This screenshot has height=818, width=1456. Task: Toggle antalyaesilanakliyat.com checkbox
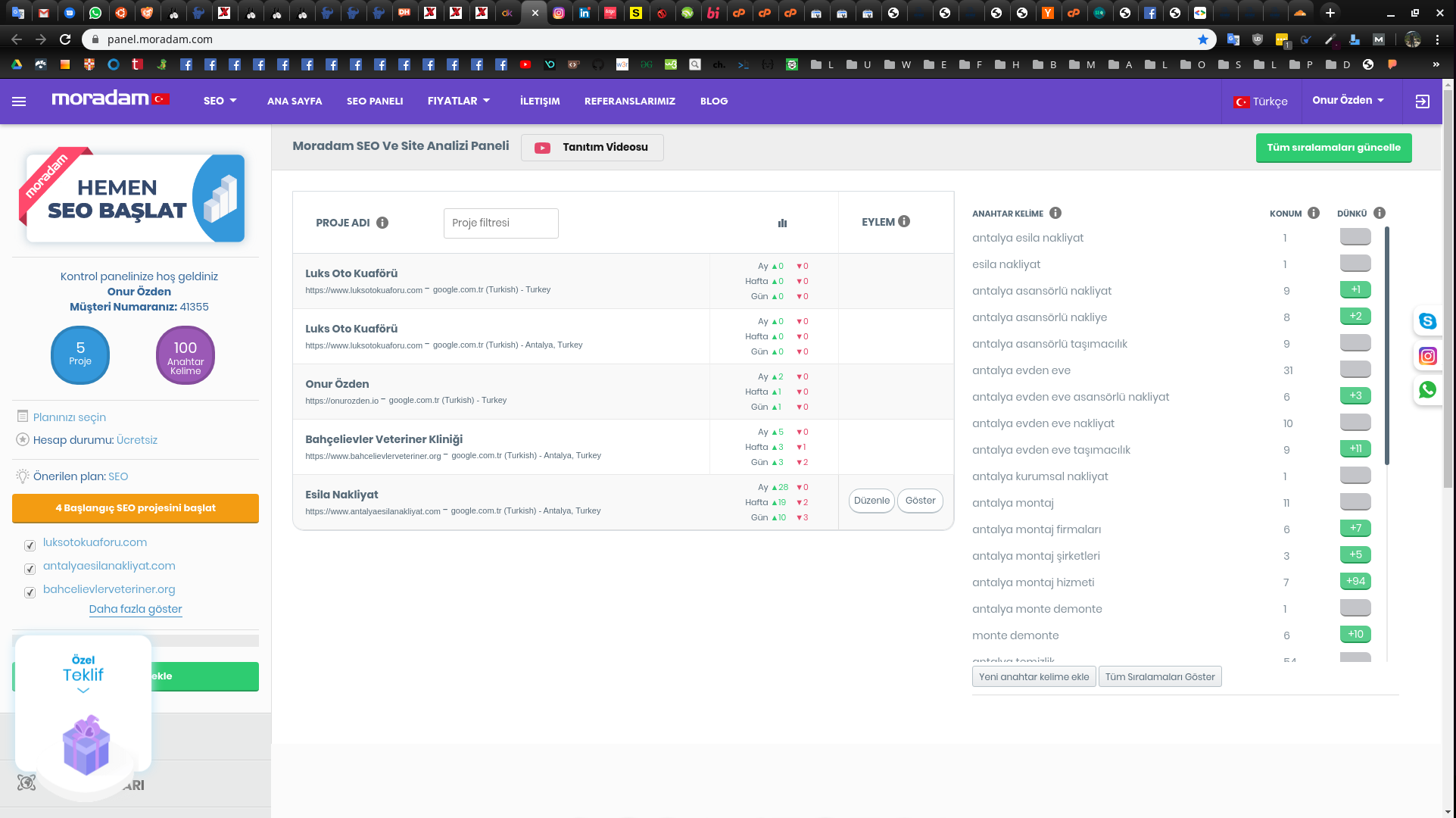30,569
